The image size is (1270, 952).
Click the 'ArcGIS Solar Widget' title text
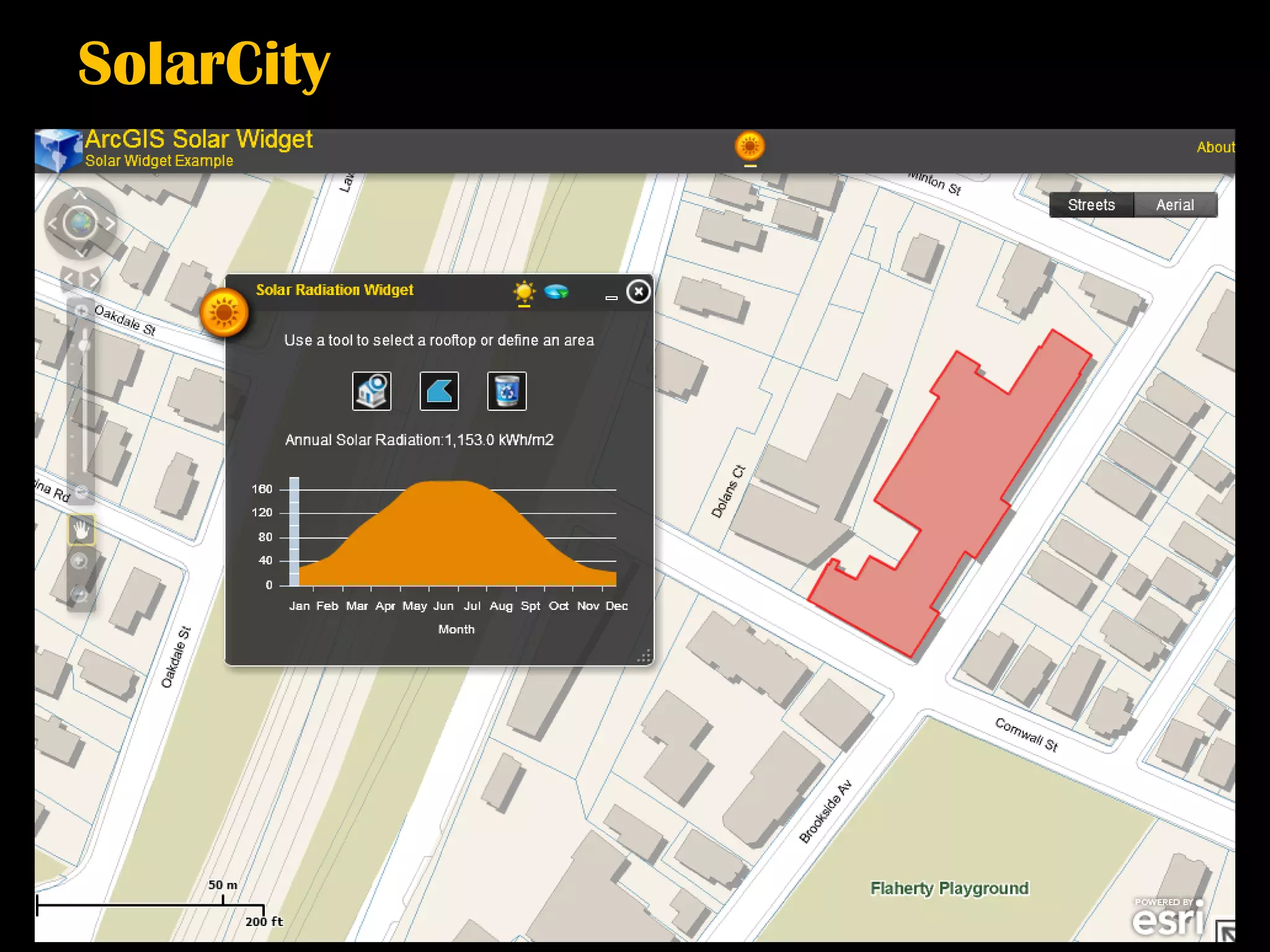(x=199, y=139)
